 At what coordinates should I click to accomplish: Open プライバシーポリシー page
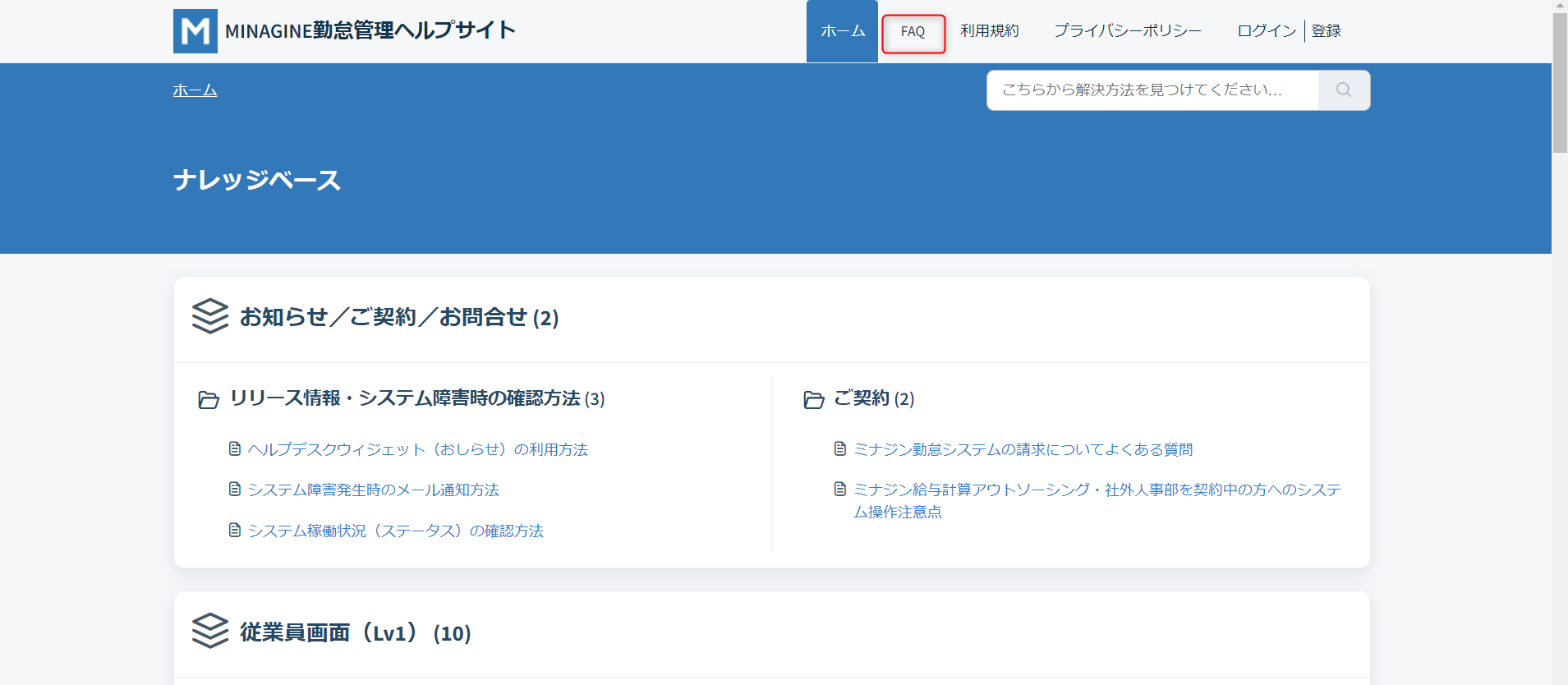(x=1128, y=31)
